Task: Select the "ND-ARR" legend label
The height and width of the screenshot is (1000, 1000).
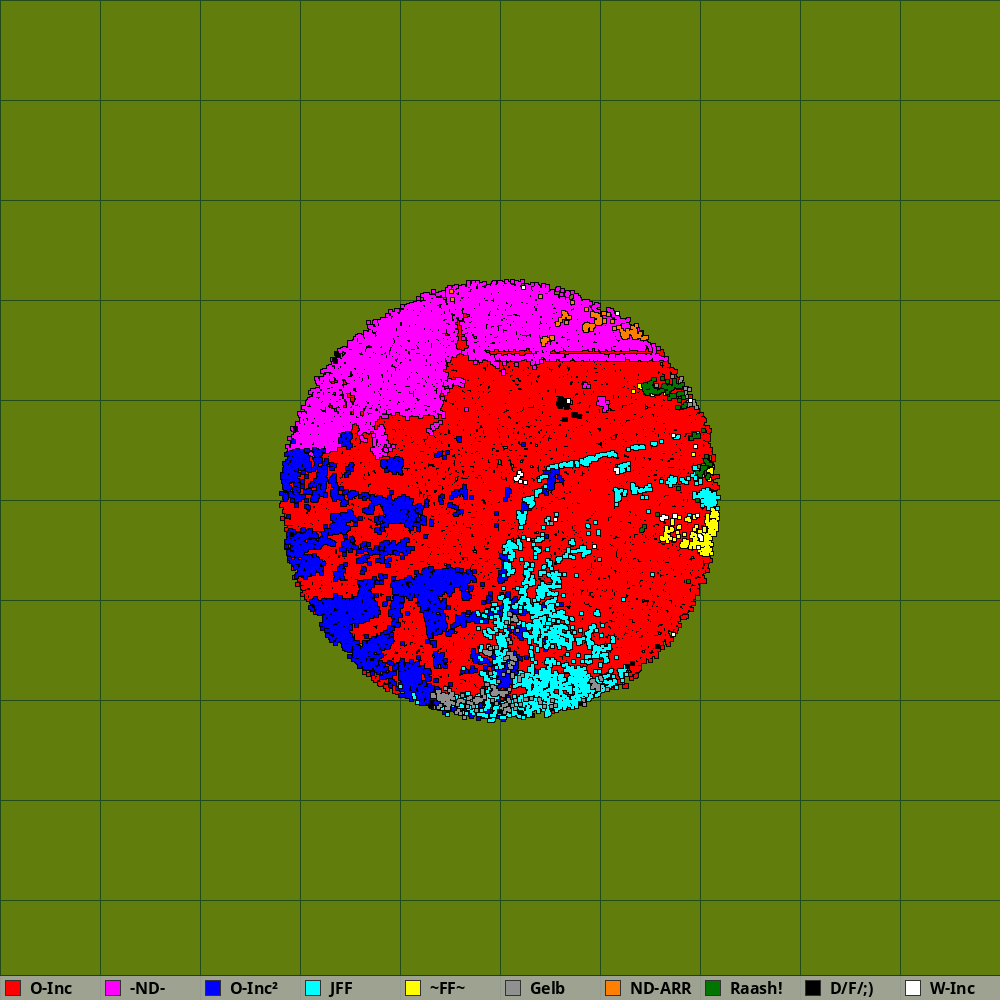Action: pyautogui.click(x=660, y=988)
